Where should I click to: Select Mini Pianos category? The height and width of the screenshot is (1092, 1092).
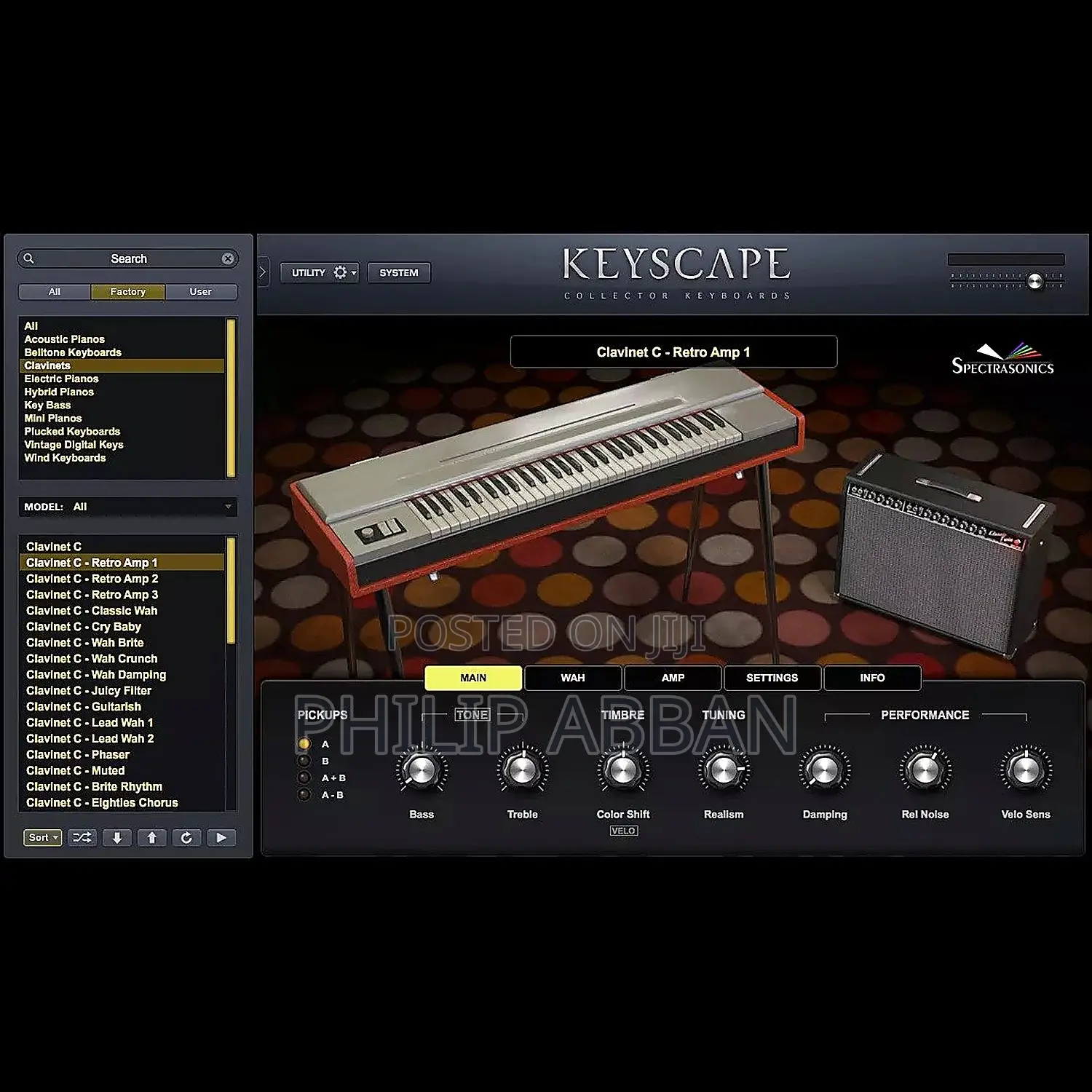click(x=122, y=418)
